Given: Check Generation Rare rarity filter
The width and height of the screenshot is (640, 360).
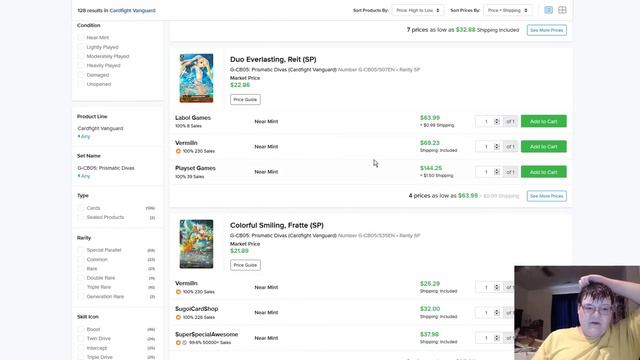Looking at the screenshot, I should pyautogui.click(x=81, y=296).
